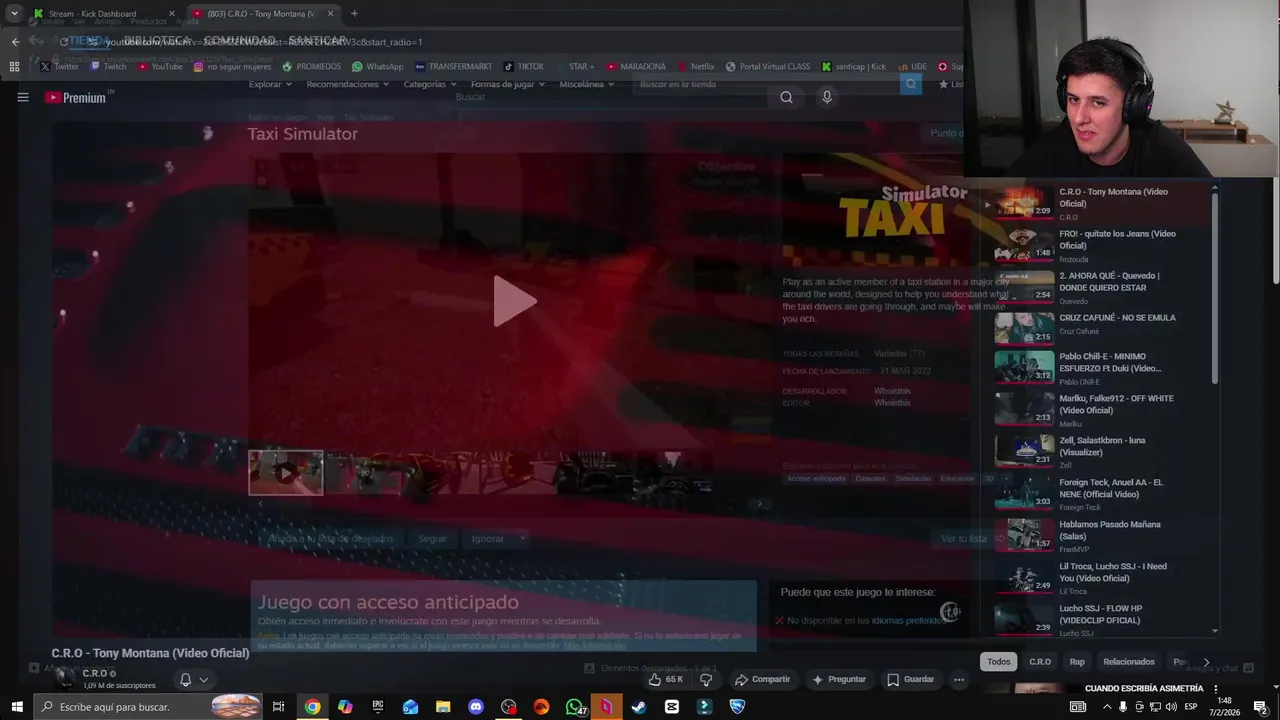
Task: Expand the subscription notification dropdown arrow
Action: tap(204, 680)
